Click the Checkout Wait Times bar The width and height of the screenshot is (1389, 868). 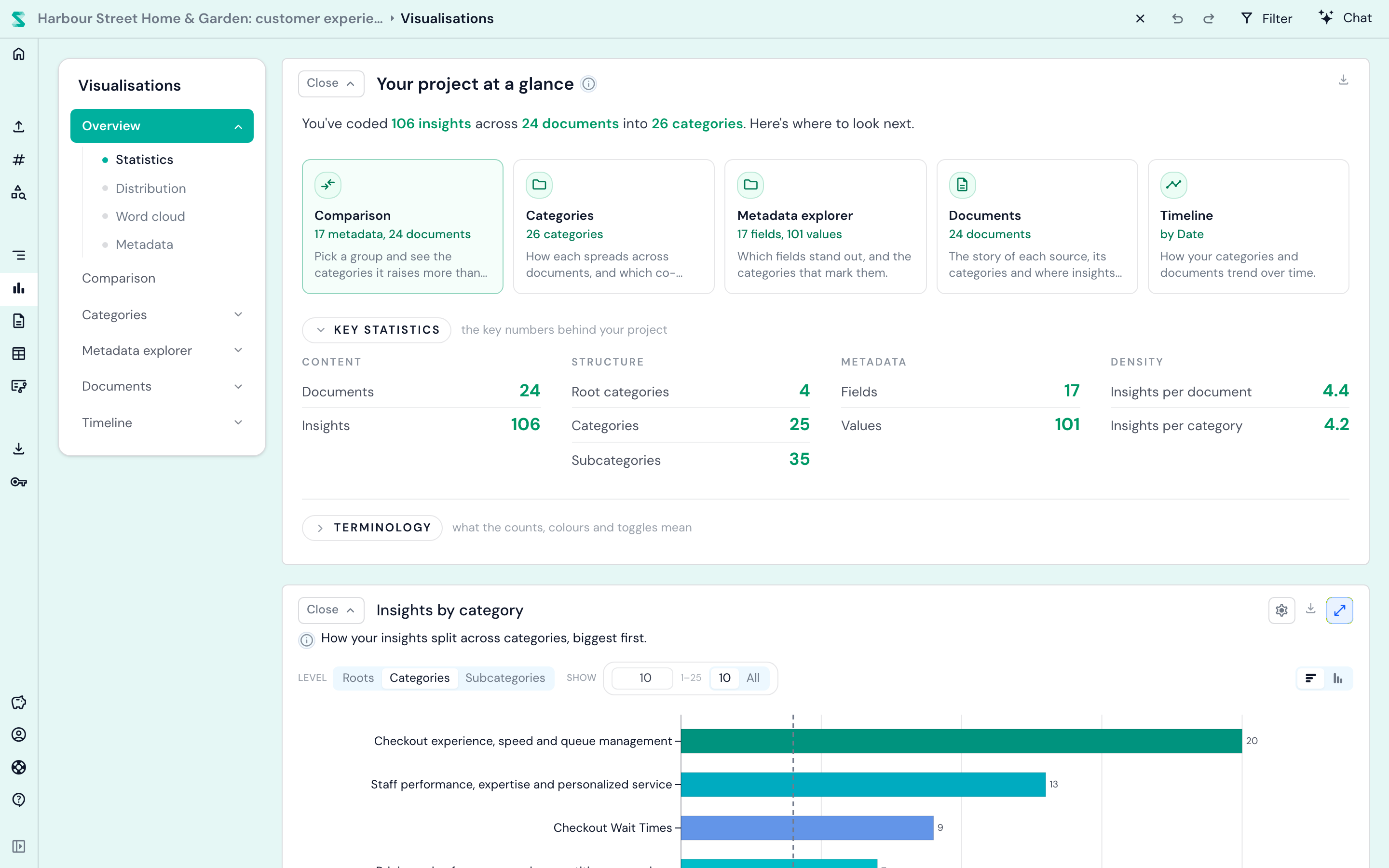coord(806,828)
